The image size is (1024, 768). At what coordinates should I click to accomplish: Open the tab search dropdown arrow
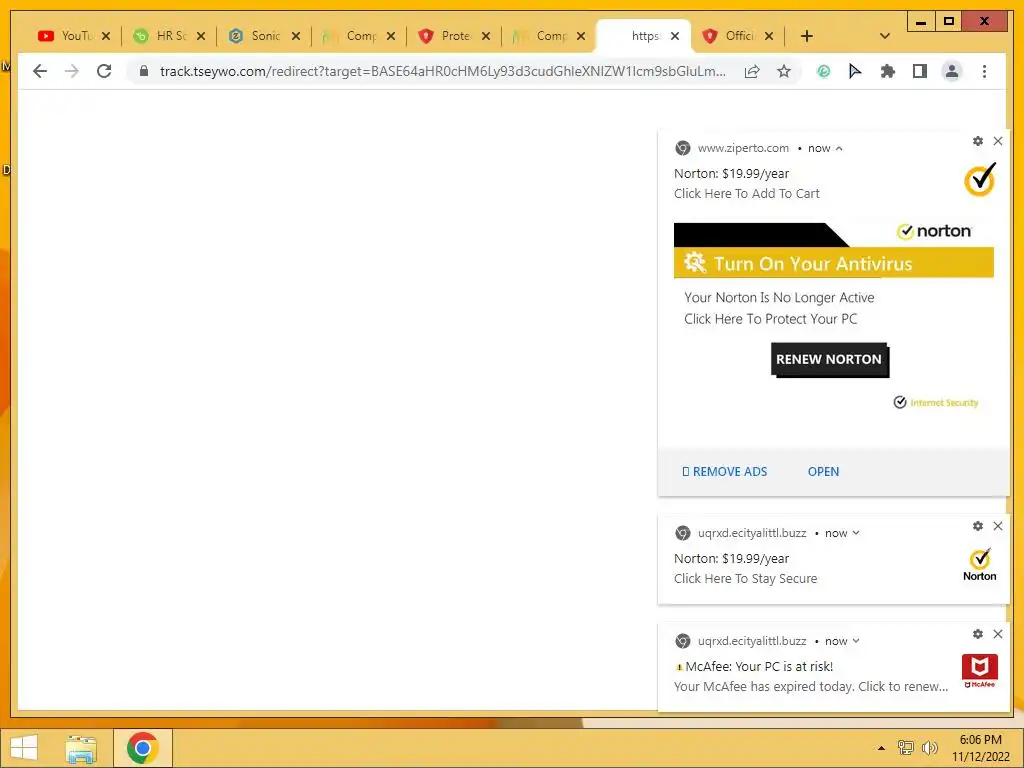885,36
